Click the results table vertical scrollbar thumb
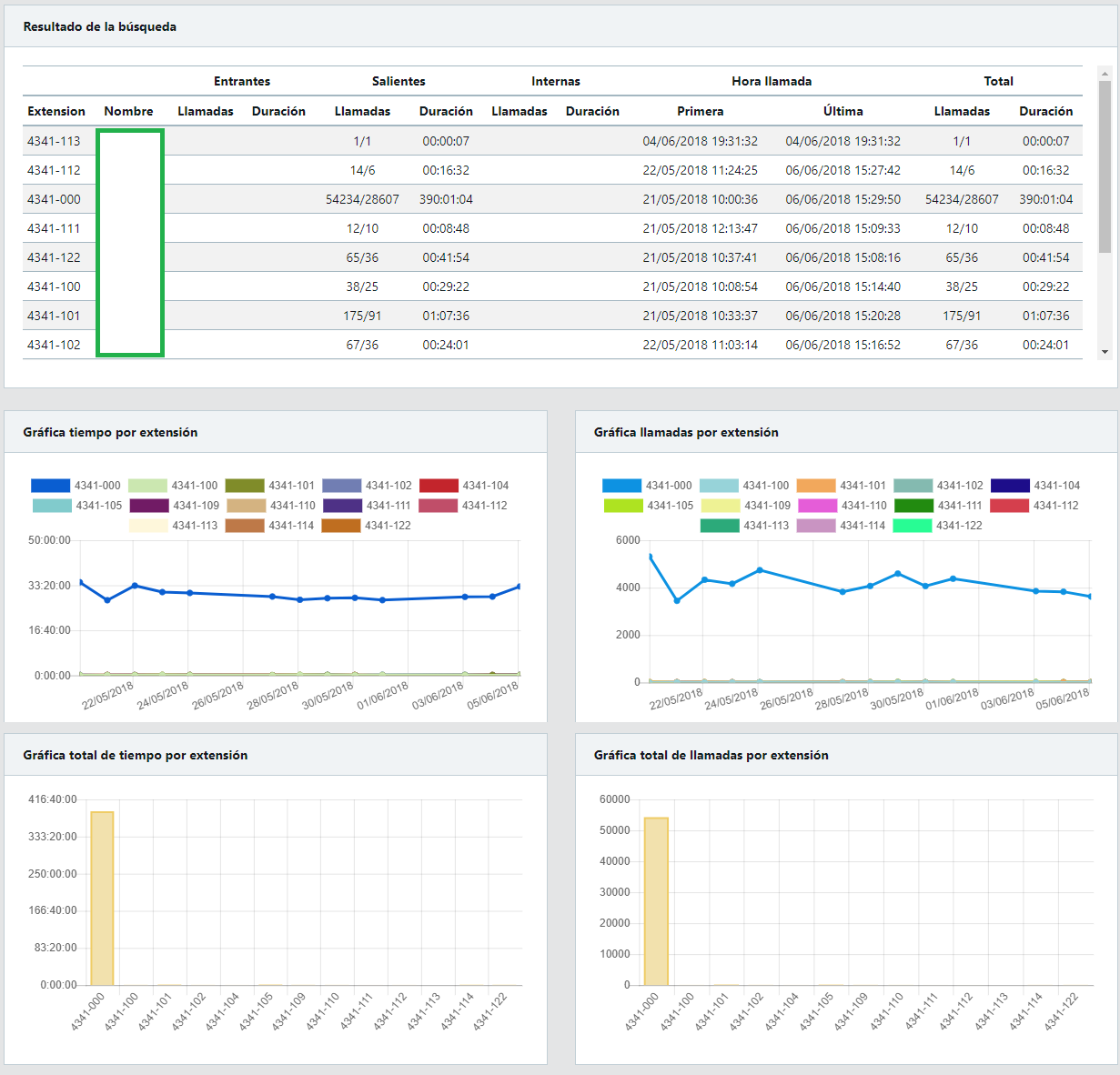1120x1075 pixels. pyautogui.click(x=1105, y=166)
